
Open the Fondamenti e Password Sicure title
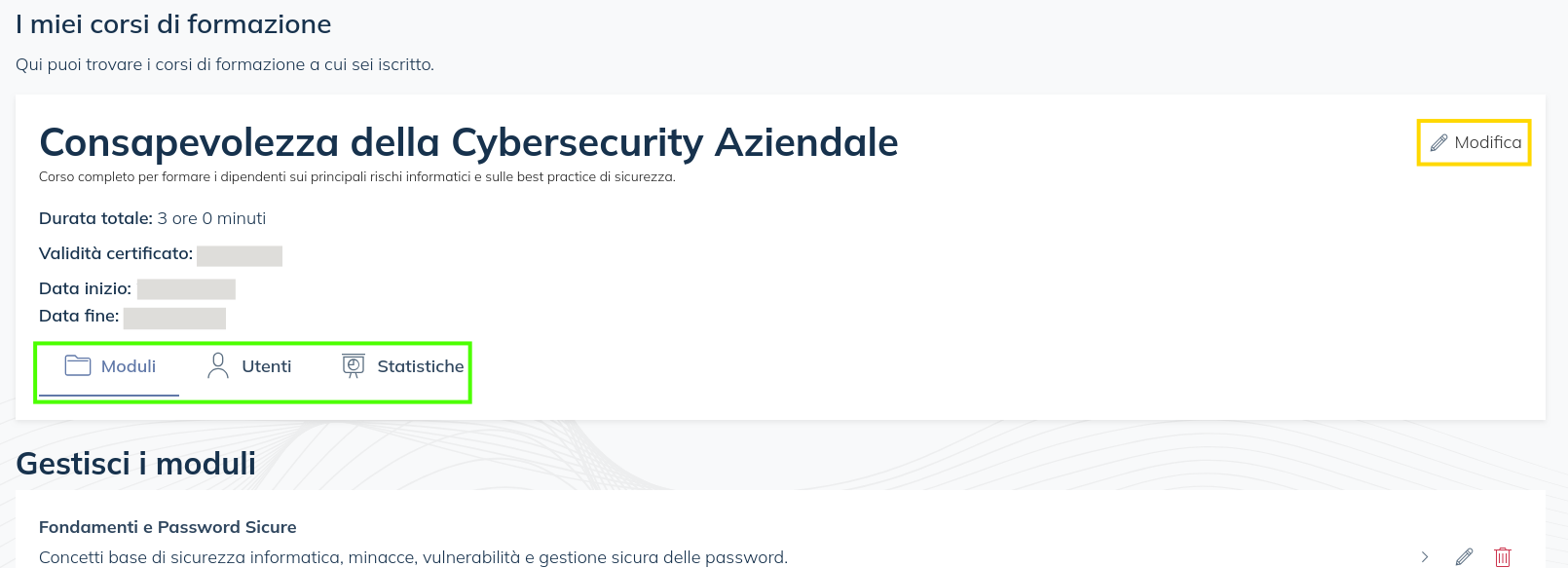168,527
